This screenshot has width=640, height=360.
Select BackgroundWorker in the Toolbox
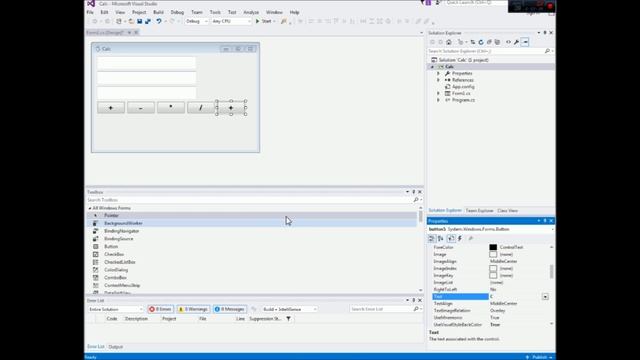pyautogui.click(x=251, y=223)
